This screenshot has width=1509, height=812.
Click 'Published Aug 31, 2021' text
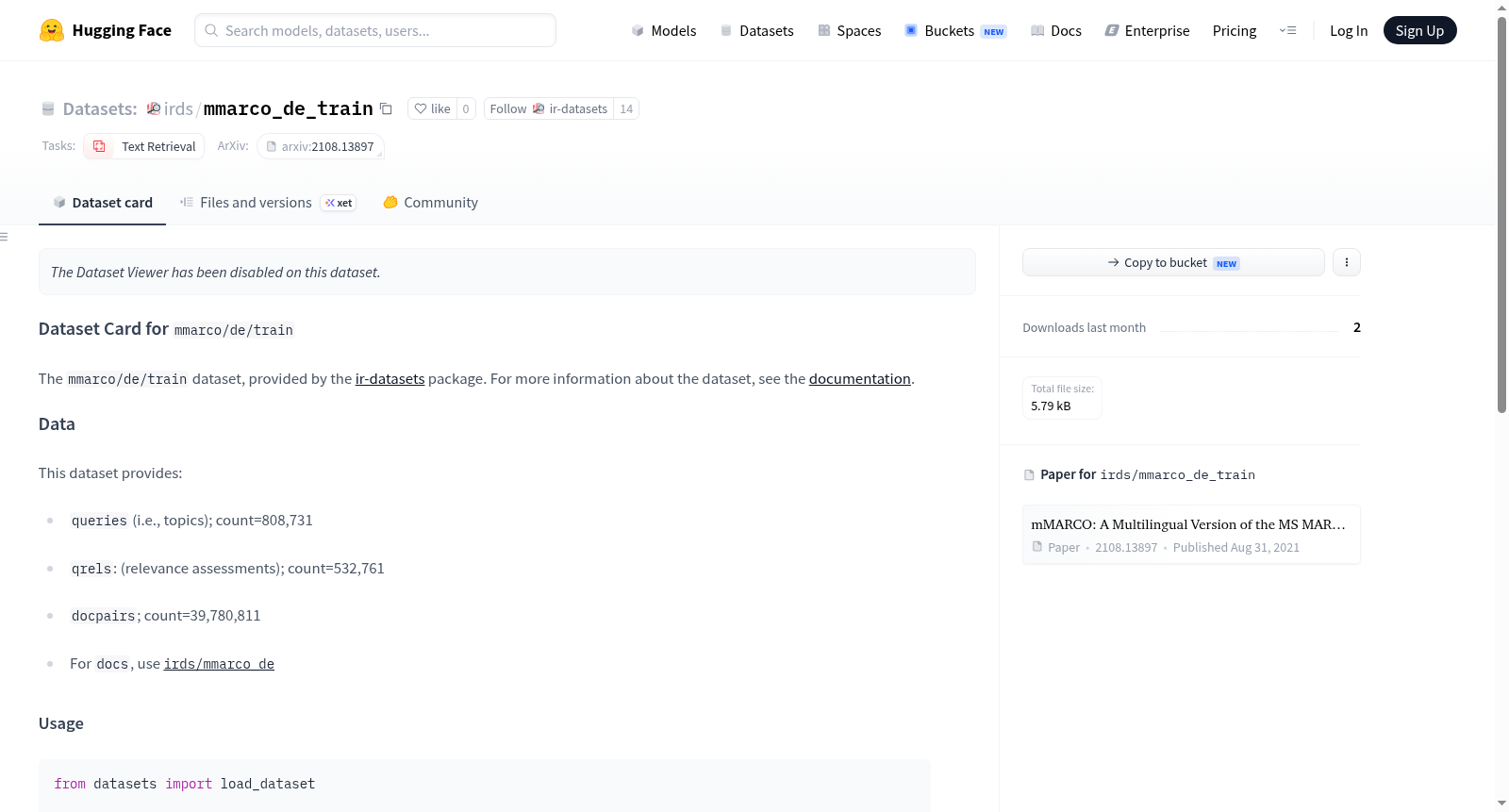(x=1236, y=547)
